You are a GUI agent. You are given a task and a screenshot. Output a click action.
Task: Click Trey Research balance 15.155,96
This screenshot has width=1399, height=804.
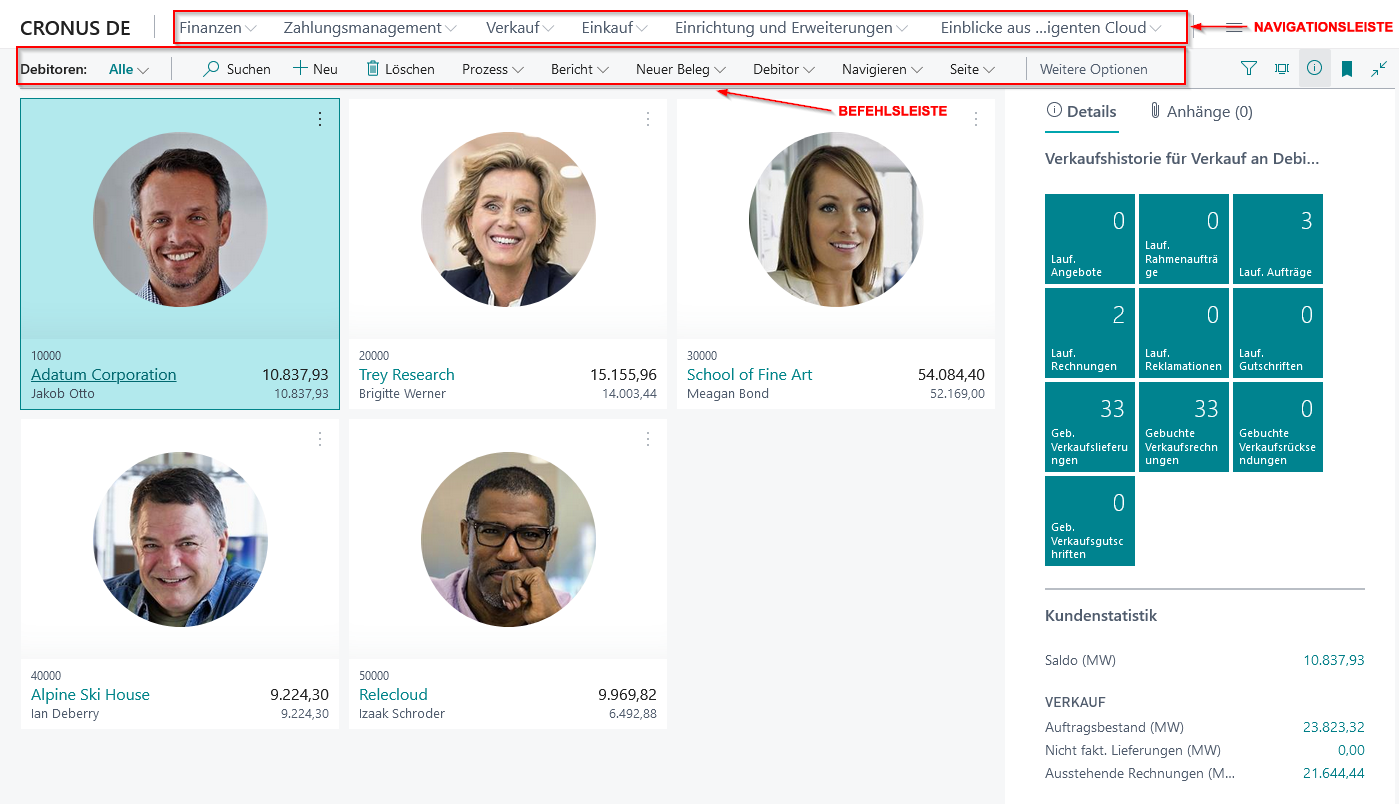coord(623,375)
